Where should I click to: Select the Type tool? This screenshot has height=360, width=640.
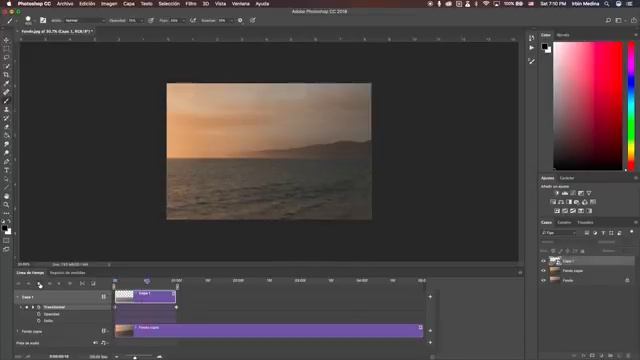(6, 170)
